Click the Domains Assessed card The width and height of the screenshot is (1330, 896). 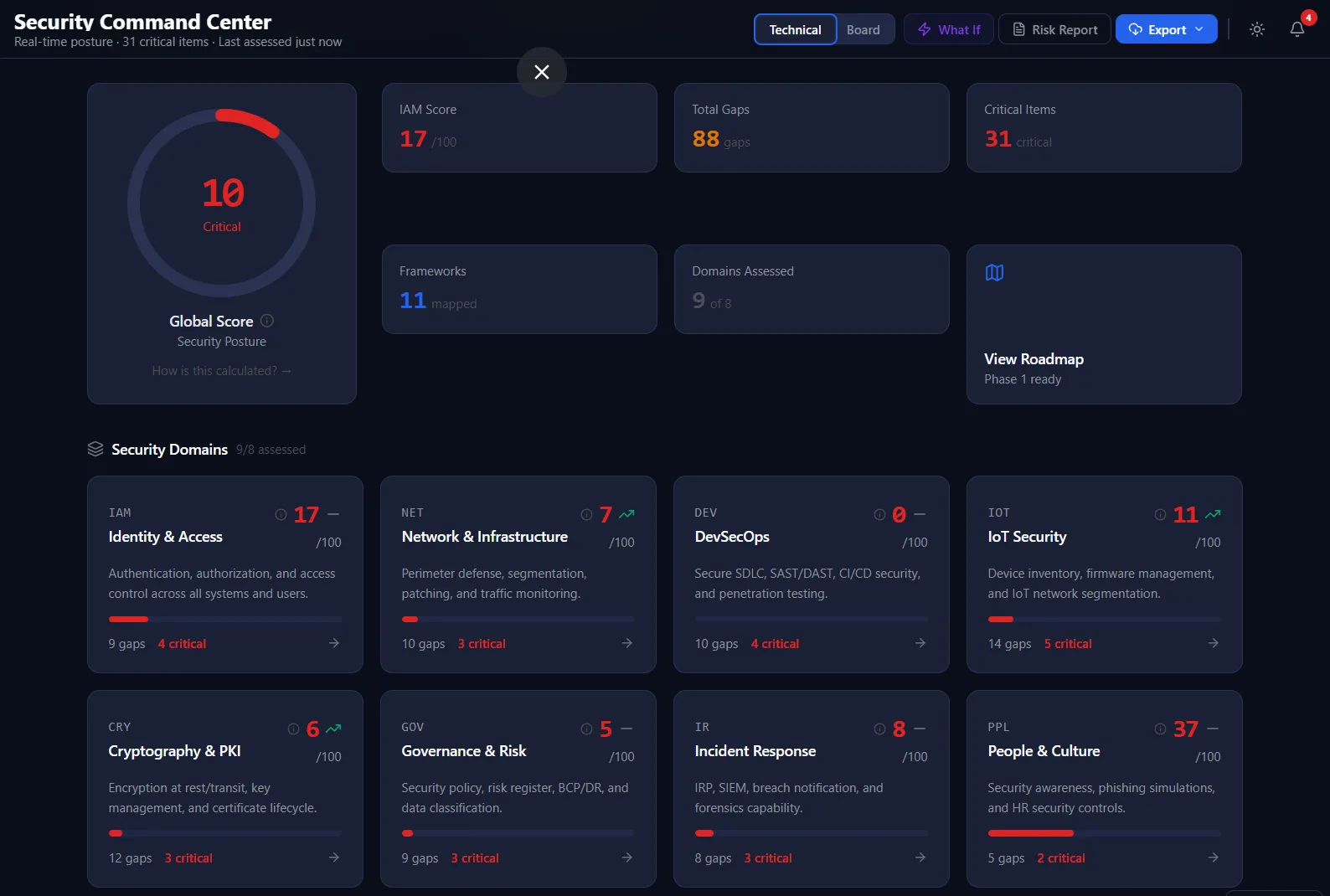[812, 289]
